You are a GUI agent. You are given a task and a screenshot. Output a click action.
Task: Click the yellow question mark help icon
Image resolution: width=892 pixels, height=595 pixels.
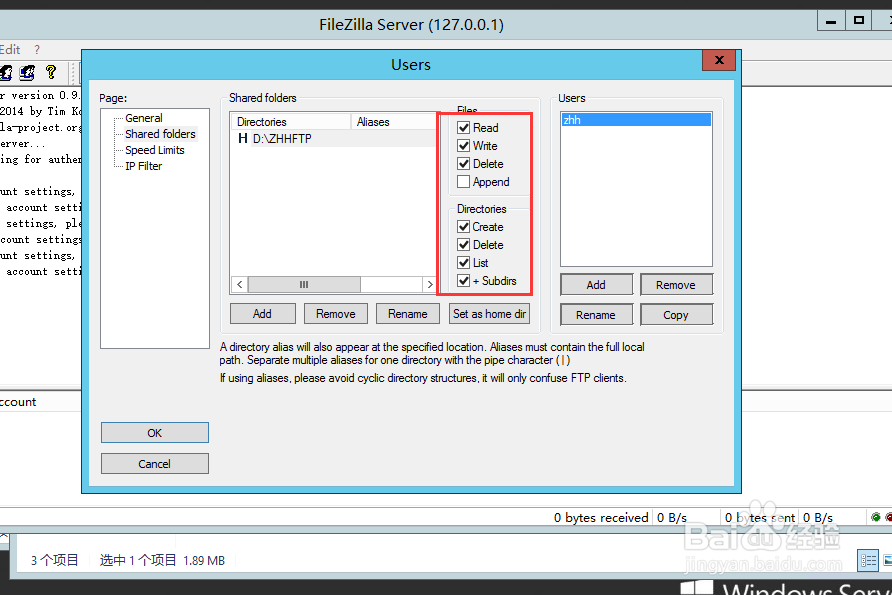[51, 72]
